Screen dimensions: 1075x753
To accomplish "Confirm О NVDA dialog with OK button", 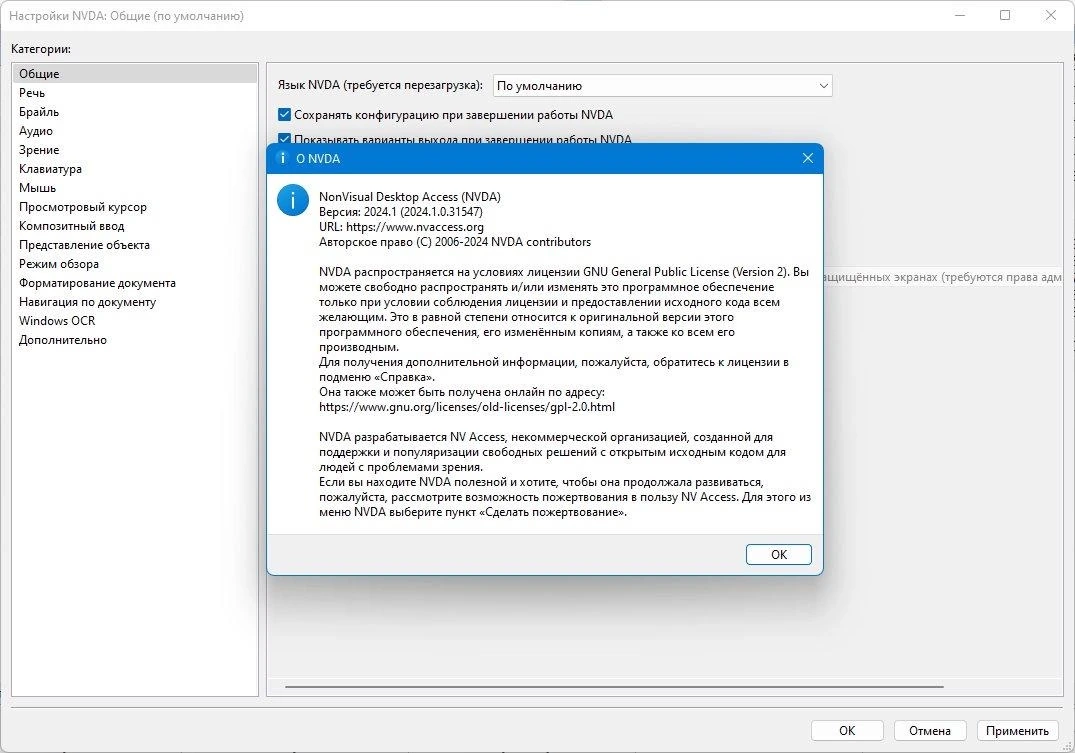I will click(x=778, y=554).
